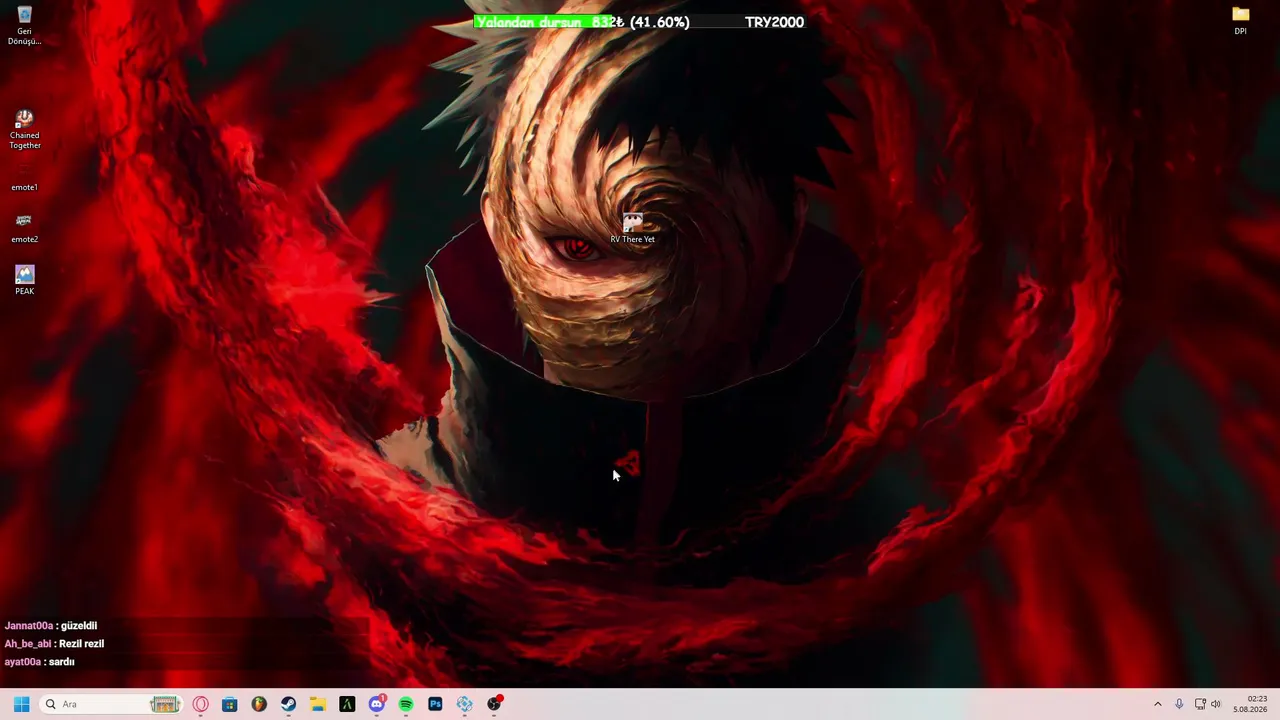This screenshot has height=720, width=1280.
Task: Open the green-on-black app in the taskbar
Action: tap(347, 704)
